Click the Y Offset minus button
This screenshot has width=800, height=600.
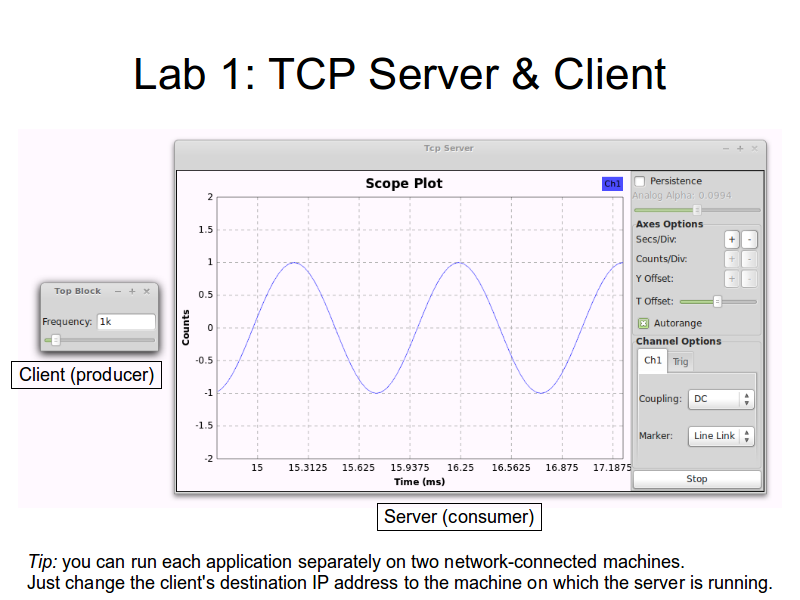(750, 279)
